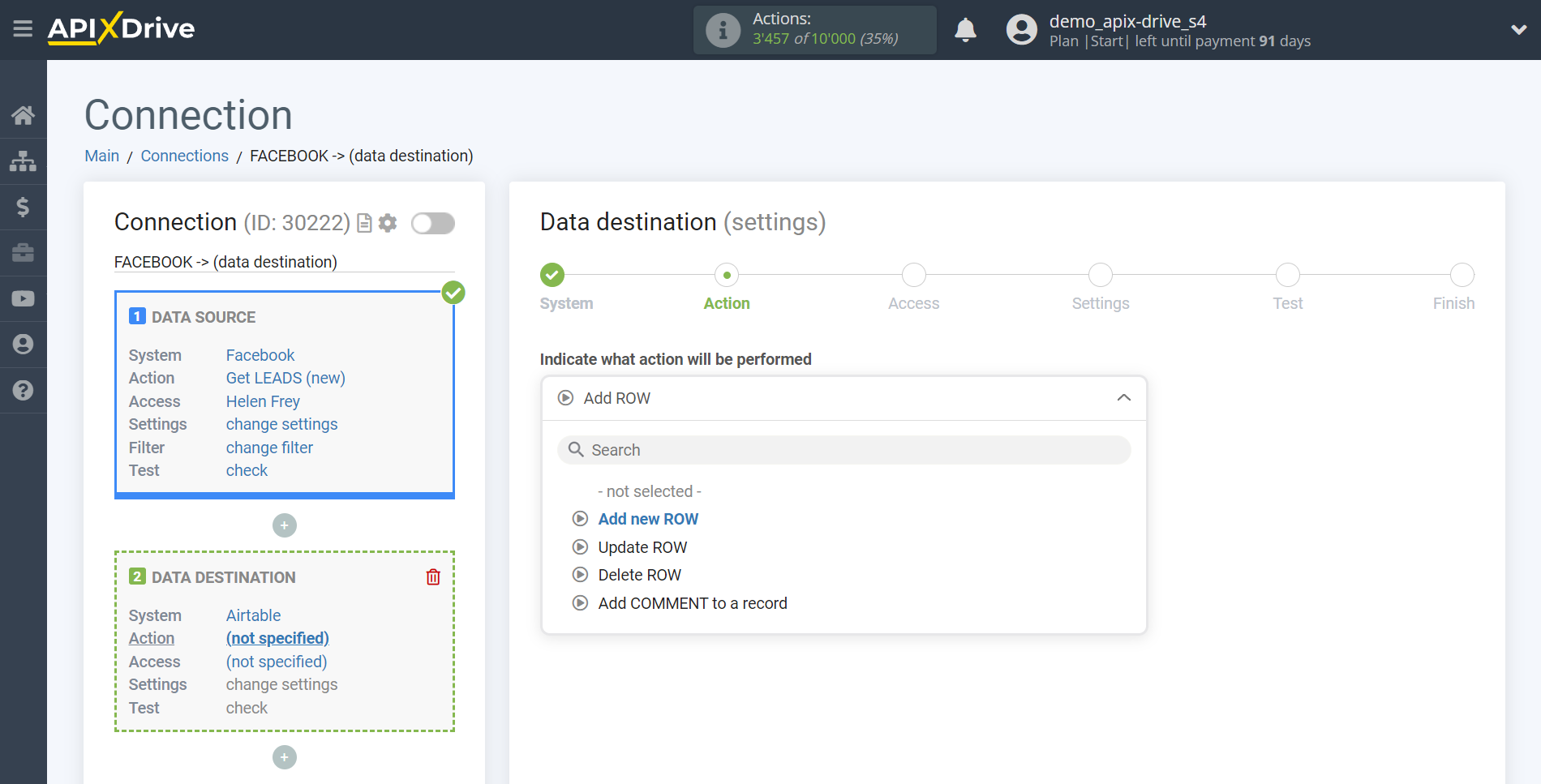Add step between source and destination
The image size is (1541, 784).
tap(285, 525)
